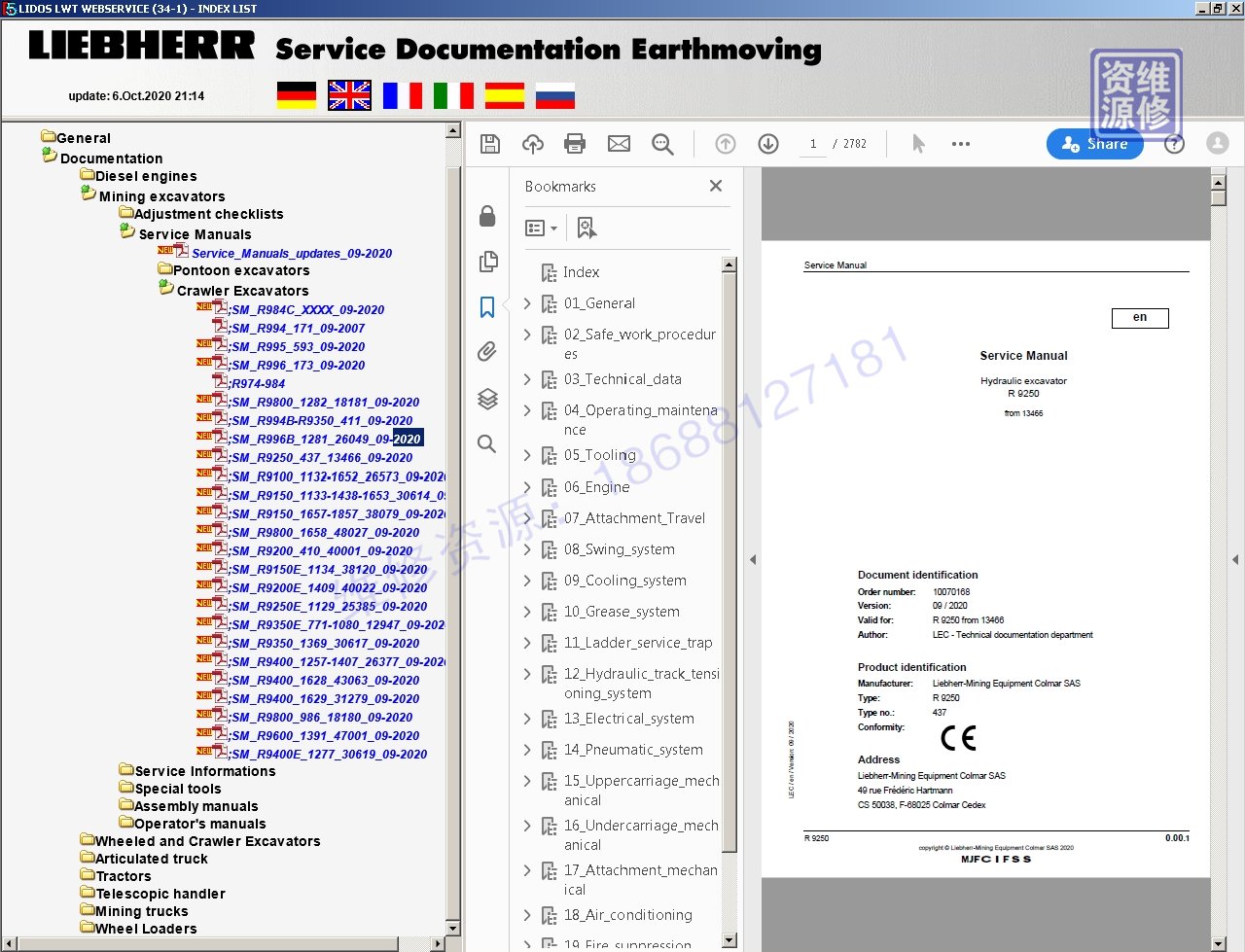Click the upload to cloud icon
The width and height of the screenshot is (1245, 952).
[x=533, y=144]
